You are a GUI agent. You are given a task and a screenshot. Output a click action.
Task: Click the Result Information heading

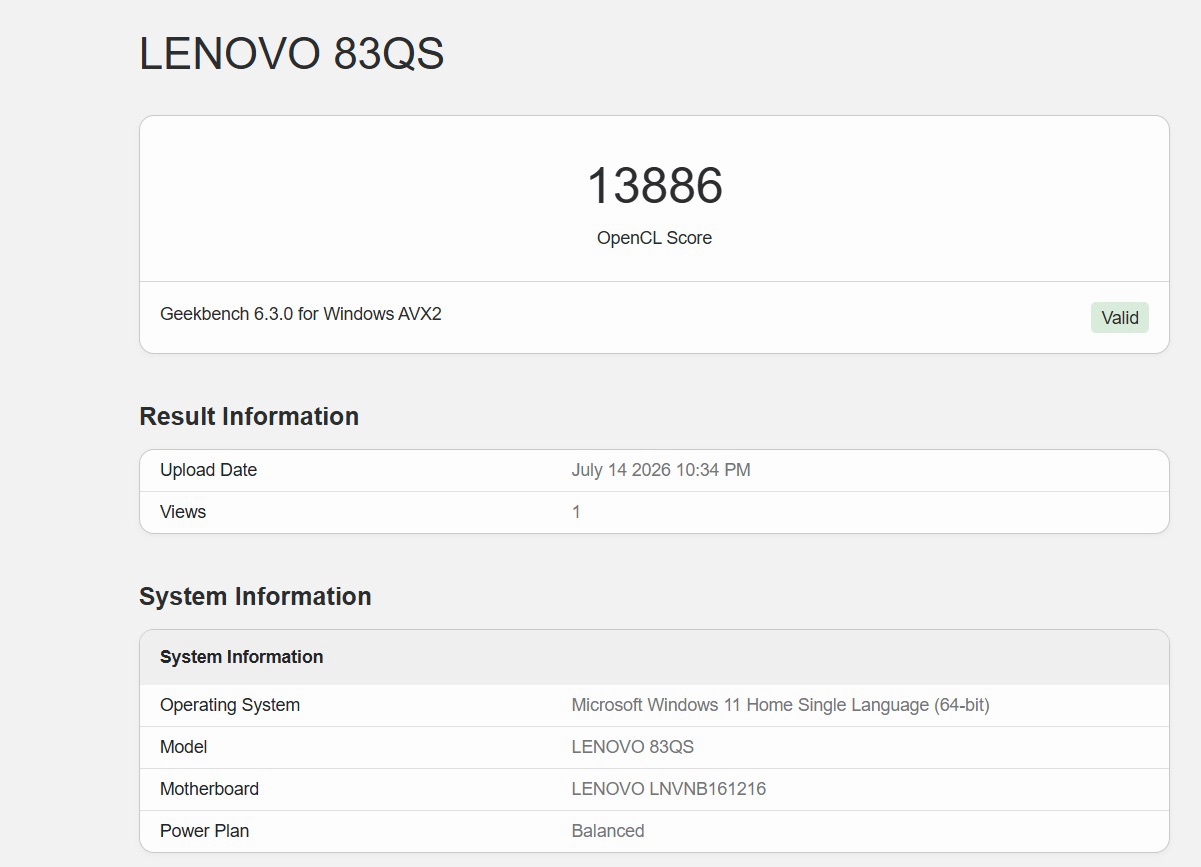(x=249, y=416)
